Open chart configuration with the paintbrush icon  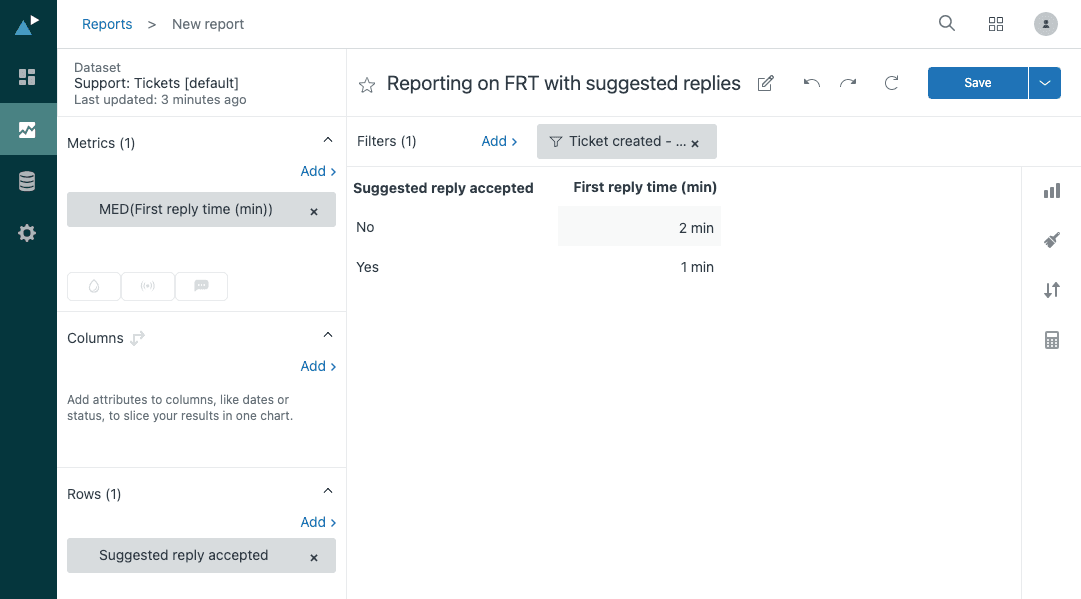1051,240
